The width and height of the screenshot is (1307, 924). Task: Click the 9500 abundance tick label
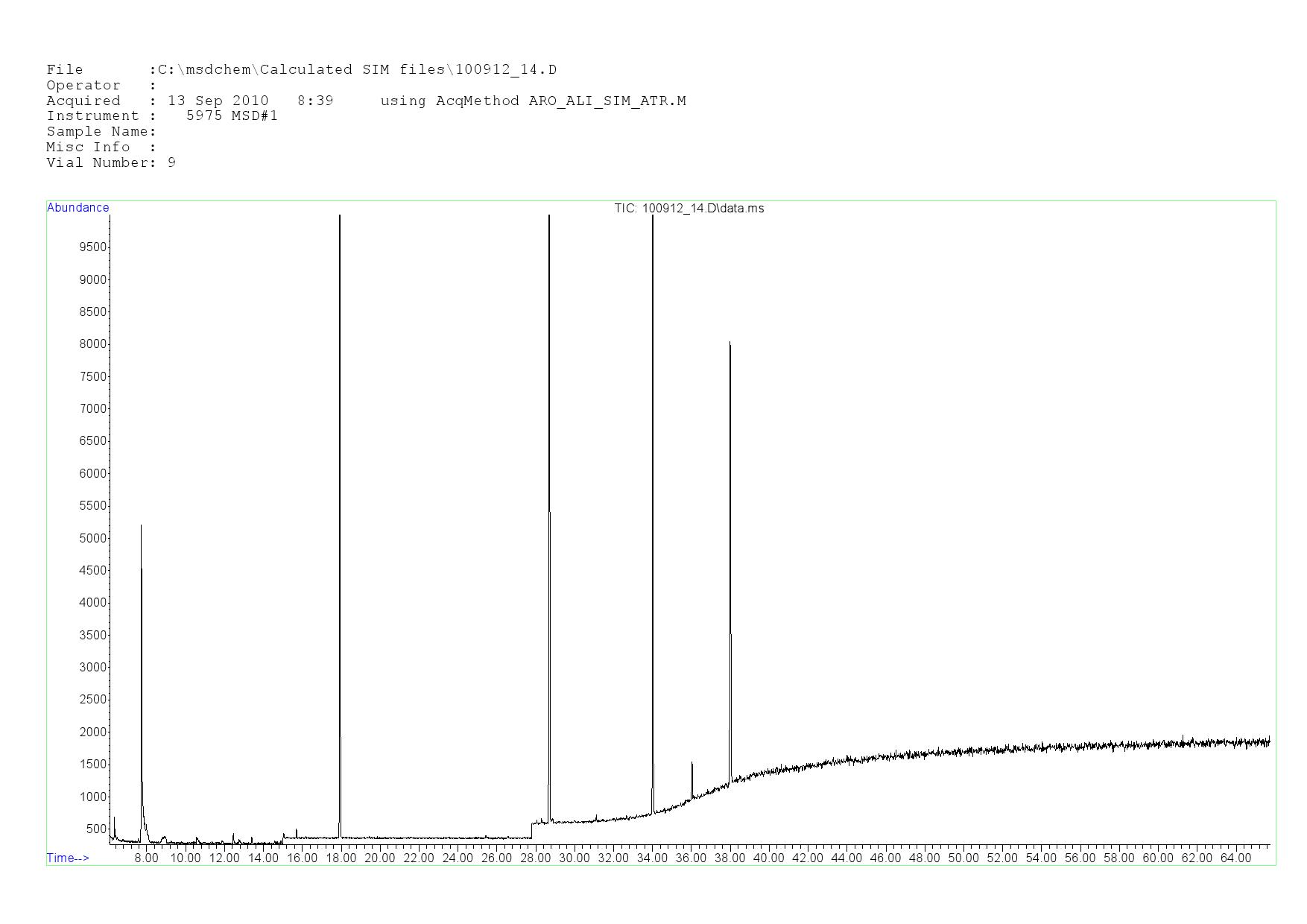(x=93, y=247)
